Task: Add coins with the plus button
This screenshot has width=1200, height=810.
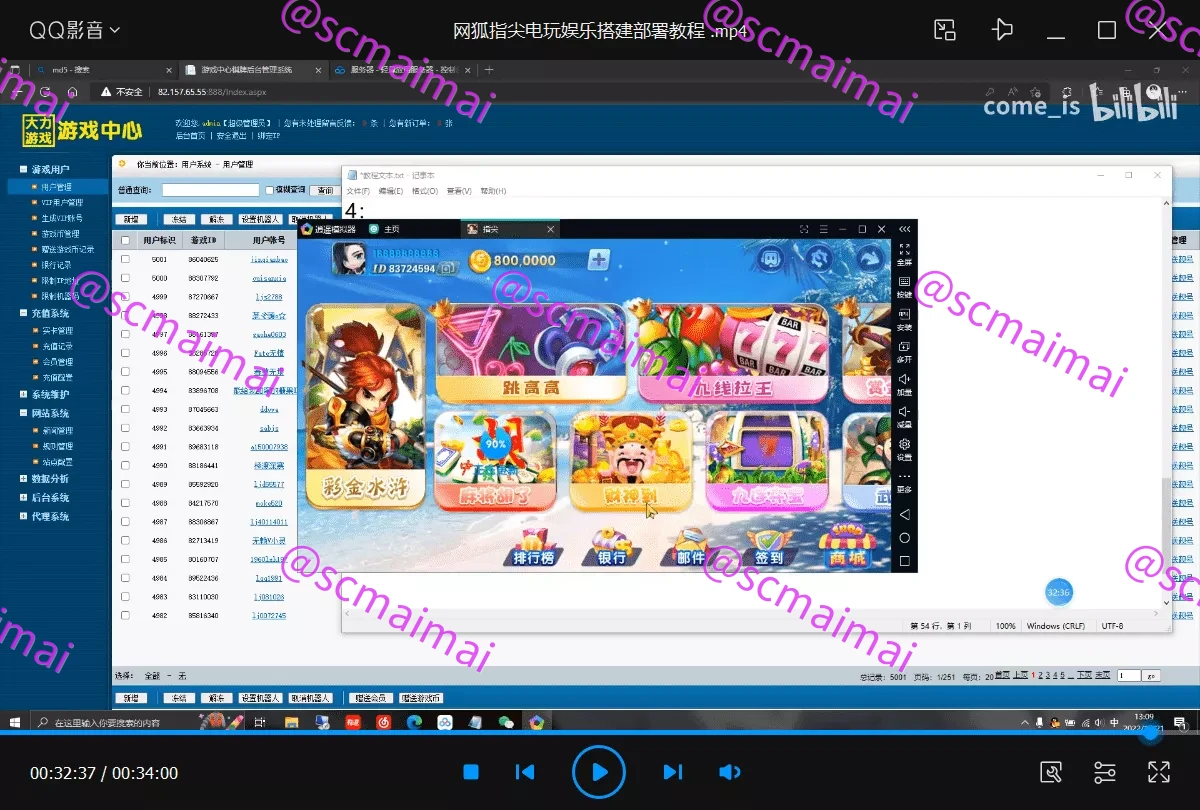Action: pyautogui.click(x=598, y=260)
